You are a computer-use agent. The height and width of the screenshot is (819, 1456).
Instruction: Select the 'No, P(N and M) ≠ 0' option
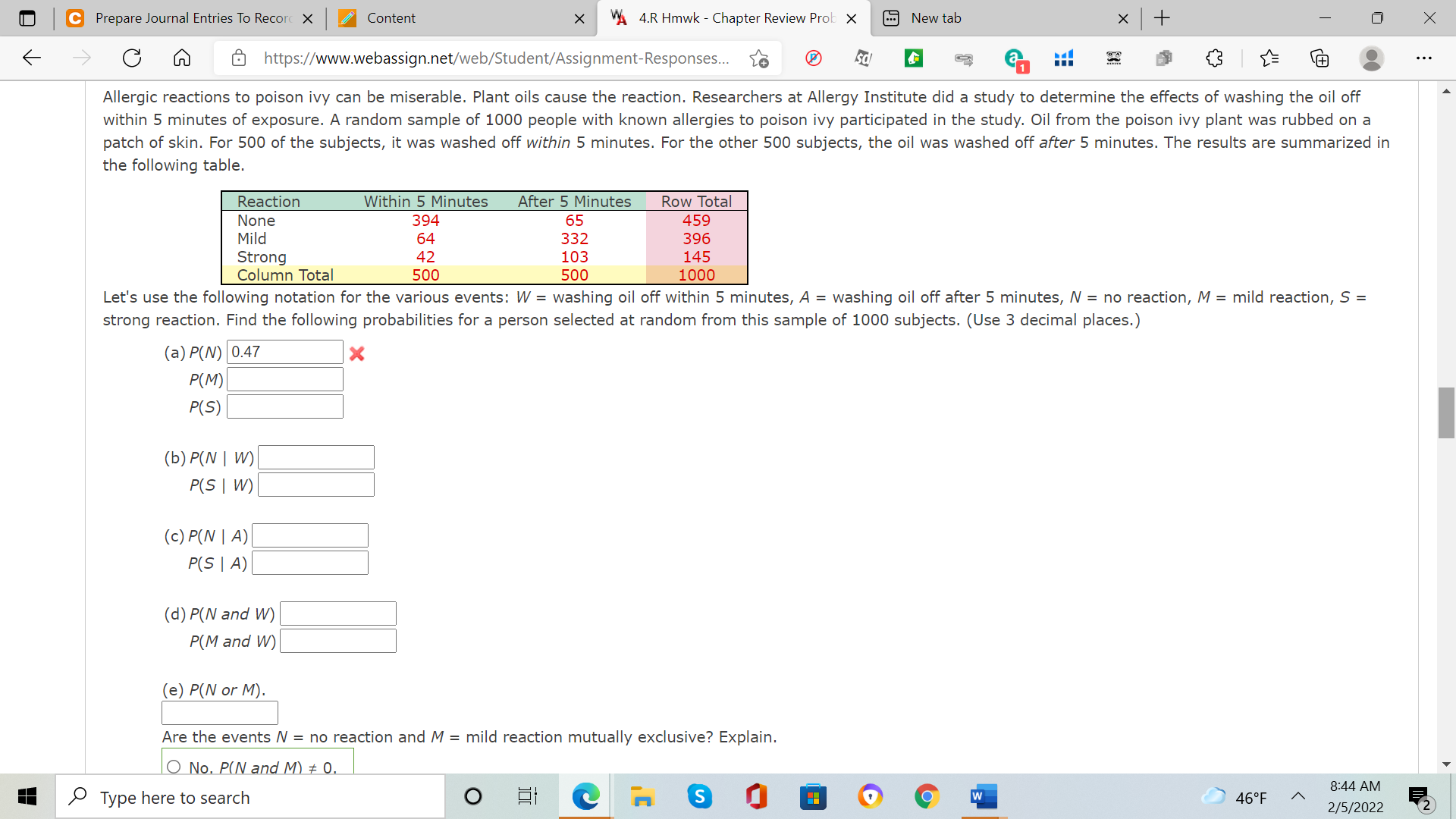[x=173, y=767]
